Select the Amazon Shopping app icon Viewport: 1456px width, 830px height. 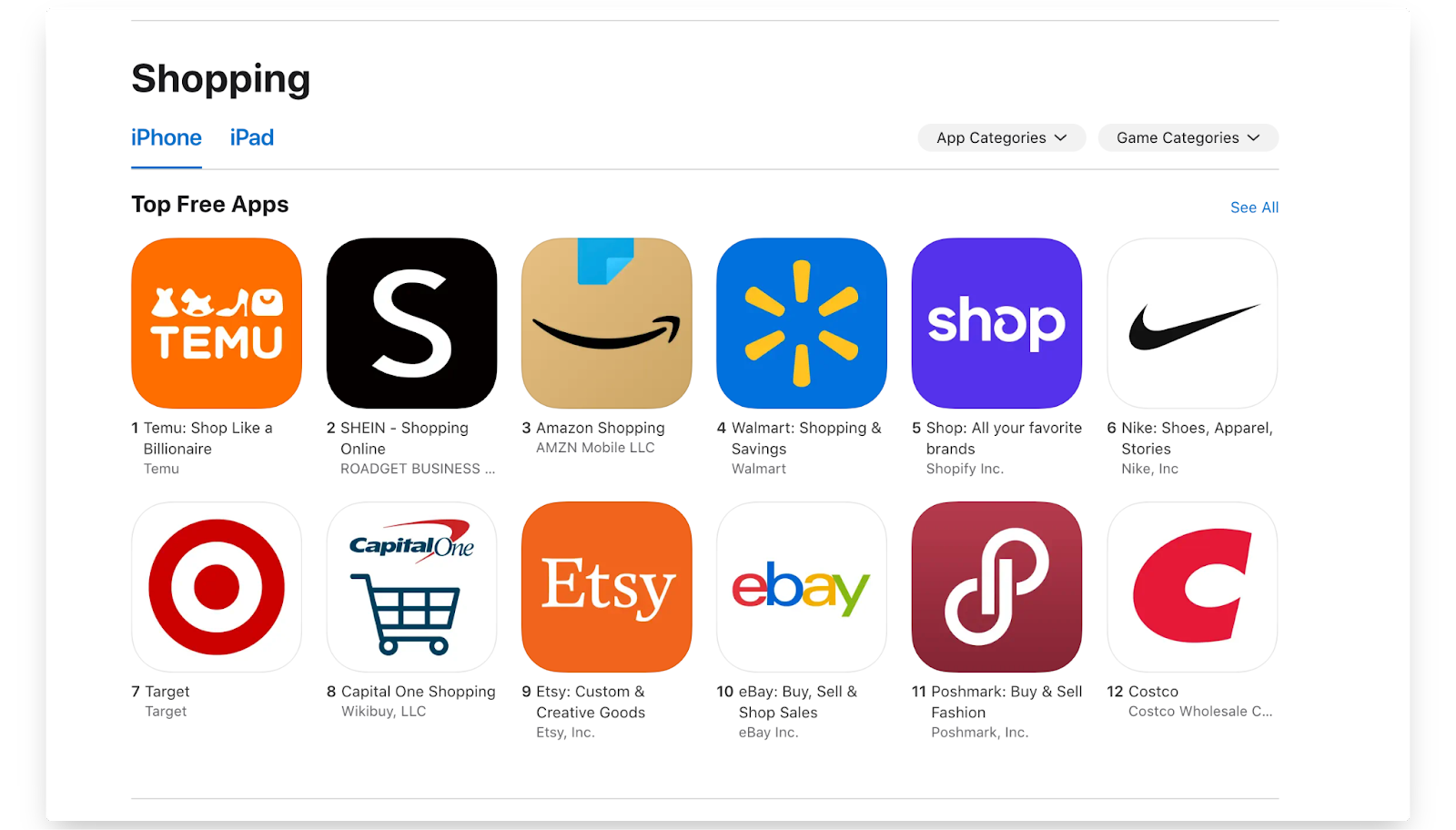point(607,323)
